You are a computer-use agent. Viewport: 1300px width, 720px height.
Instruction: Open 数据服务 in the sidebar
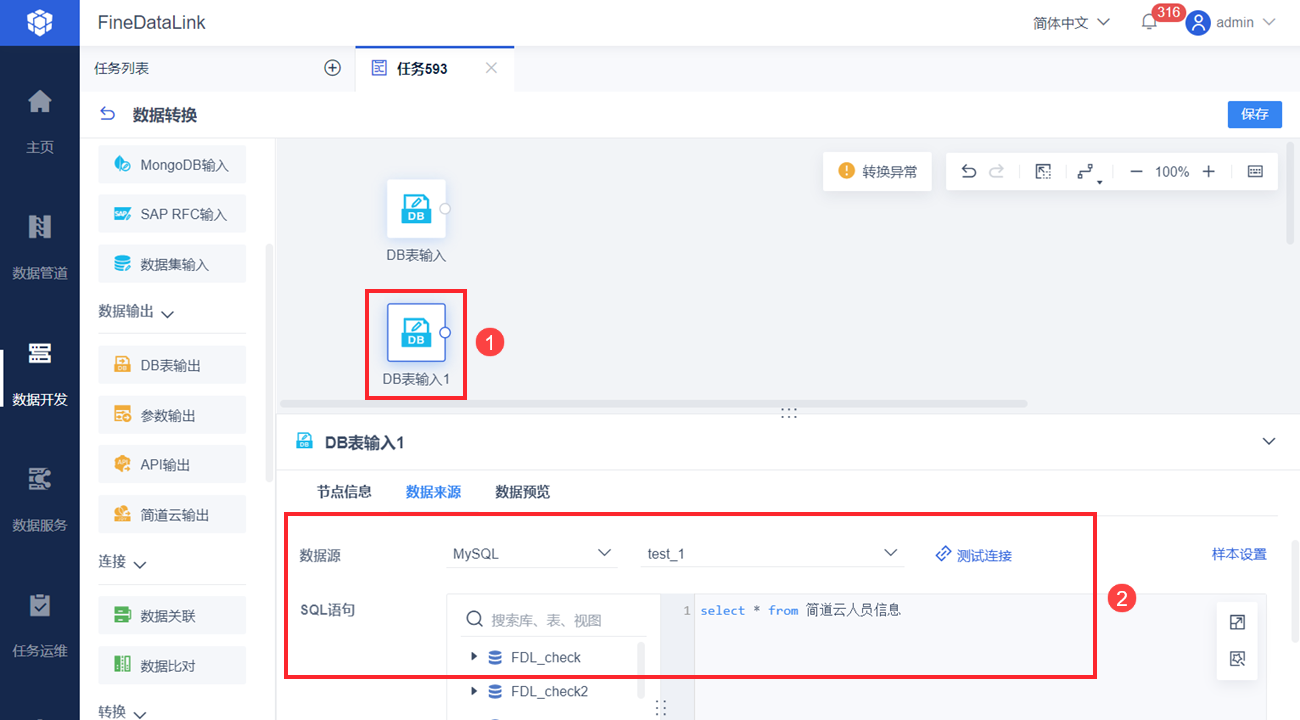pyautogui.click(x=40, y=499)
